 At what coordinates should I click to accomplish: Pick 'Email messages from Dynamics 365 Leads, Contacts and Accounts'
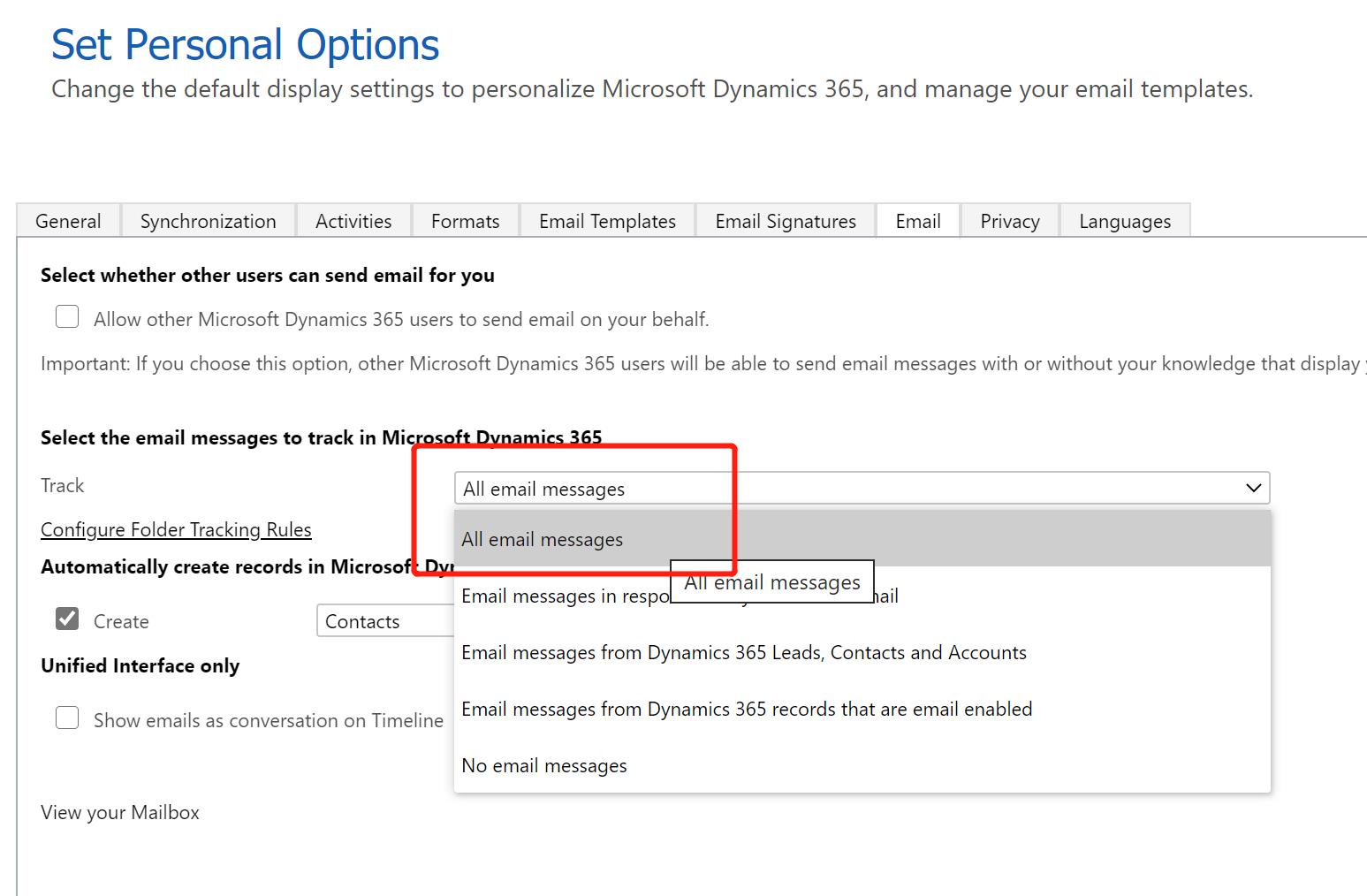click(x=862, y=652)
